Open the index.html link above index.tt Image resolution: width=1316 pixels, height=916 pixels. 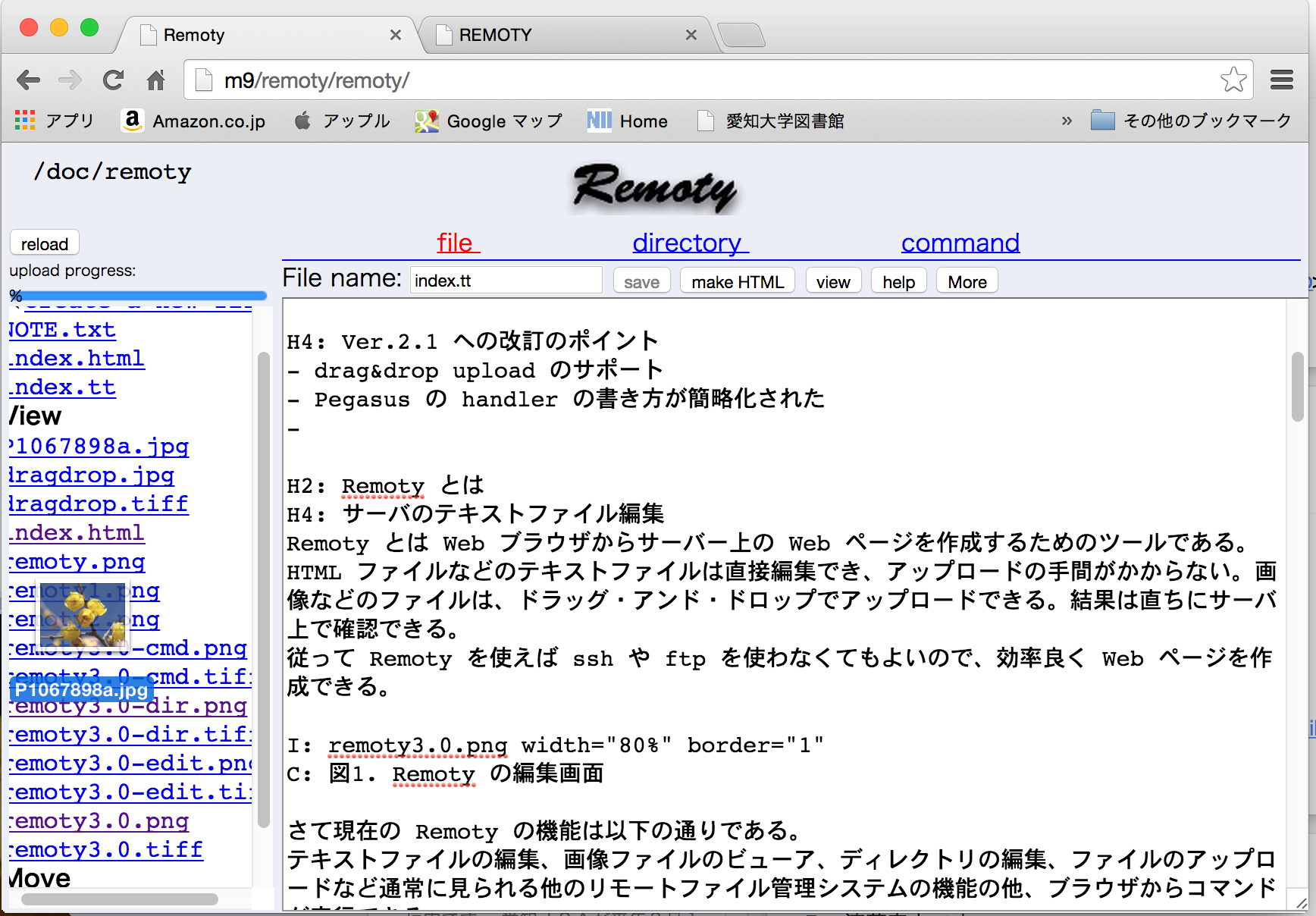pos(77,359)
